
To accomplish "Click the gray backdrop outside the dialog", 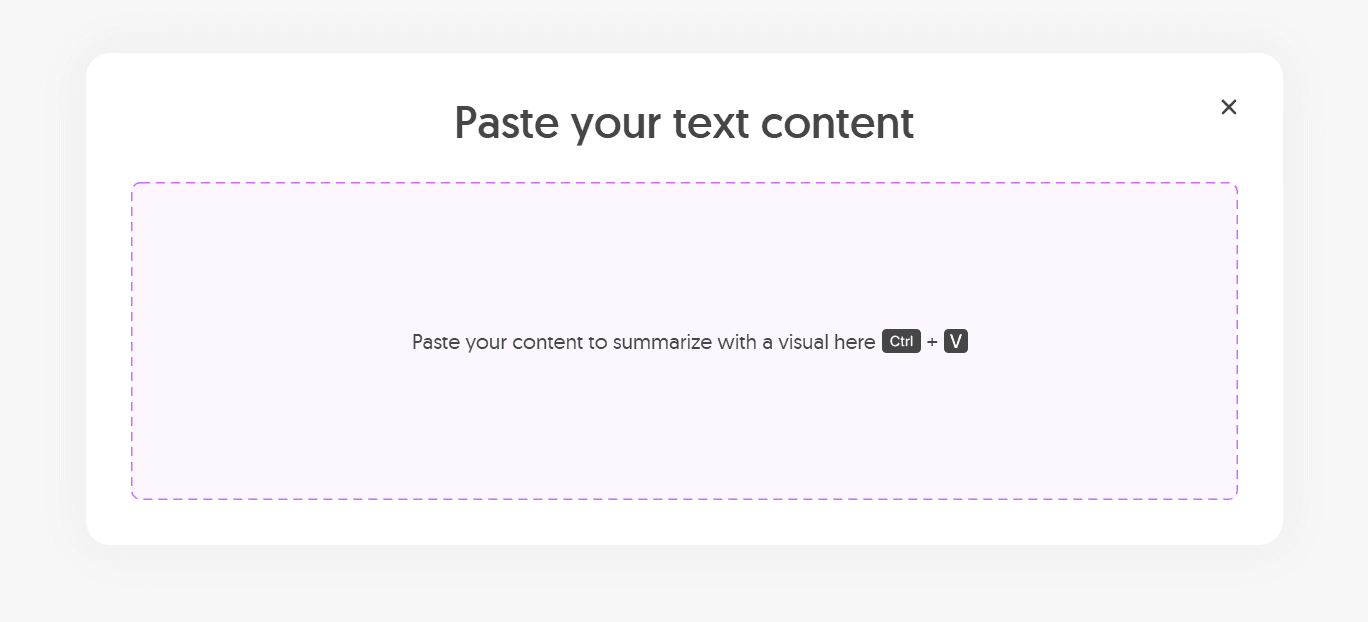I will click(42, 300).
